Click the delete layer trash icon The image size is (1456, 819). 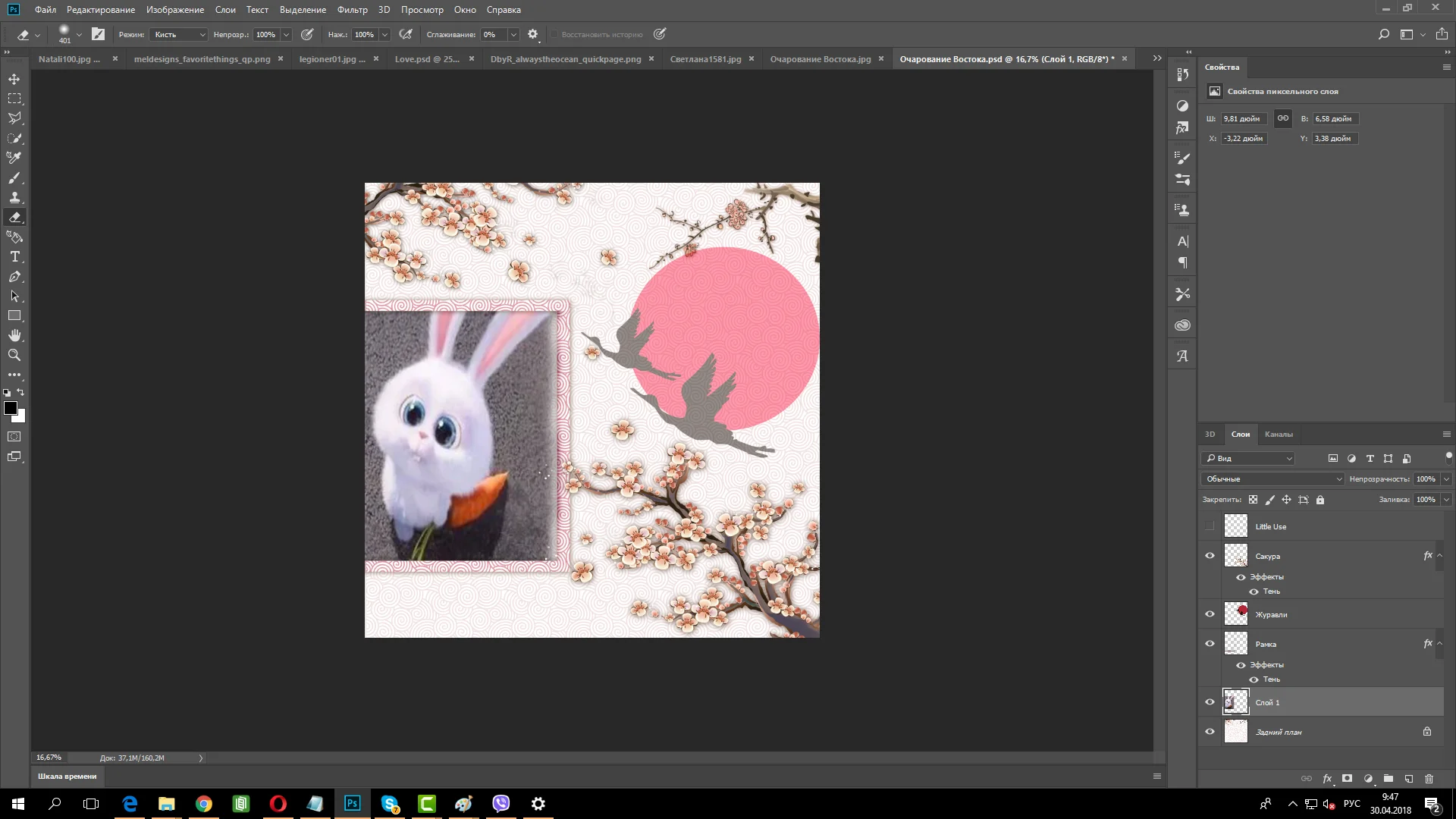pos(1429,779)
